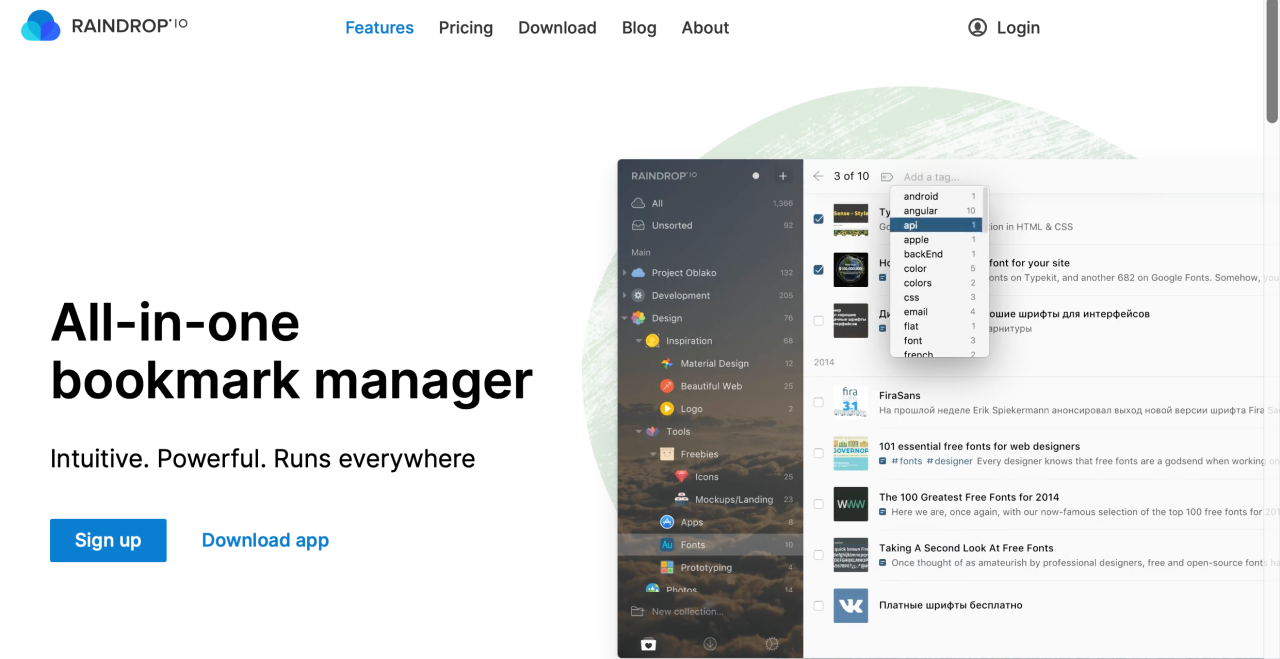The width and height of the screenshot is (1280, 659).
Task: Click the Mockups/Landing collection icon
Action: click(681, 499)
